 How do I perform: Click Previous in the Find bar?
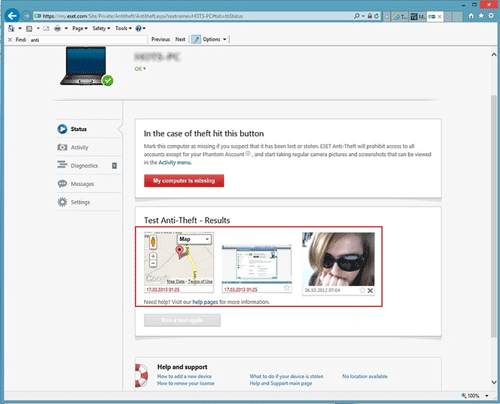click(161, 39)
